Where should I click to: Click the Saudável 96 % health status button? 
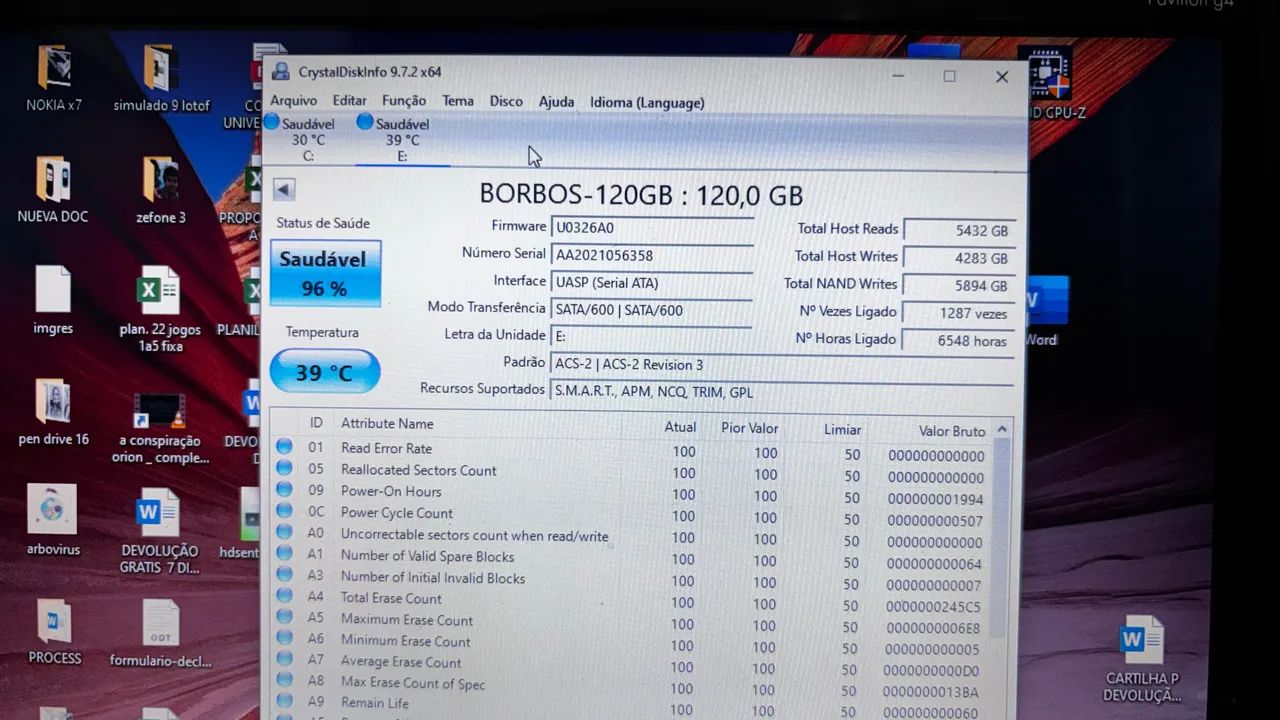point(325,273)
